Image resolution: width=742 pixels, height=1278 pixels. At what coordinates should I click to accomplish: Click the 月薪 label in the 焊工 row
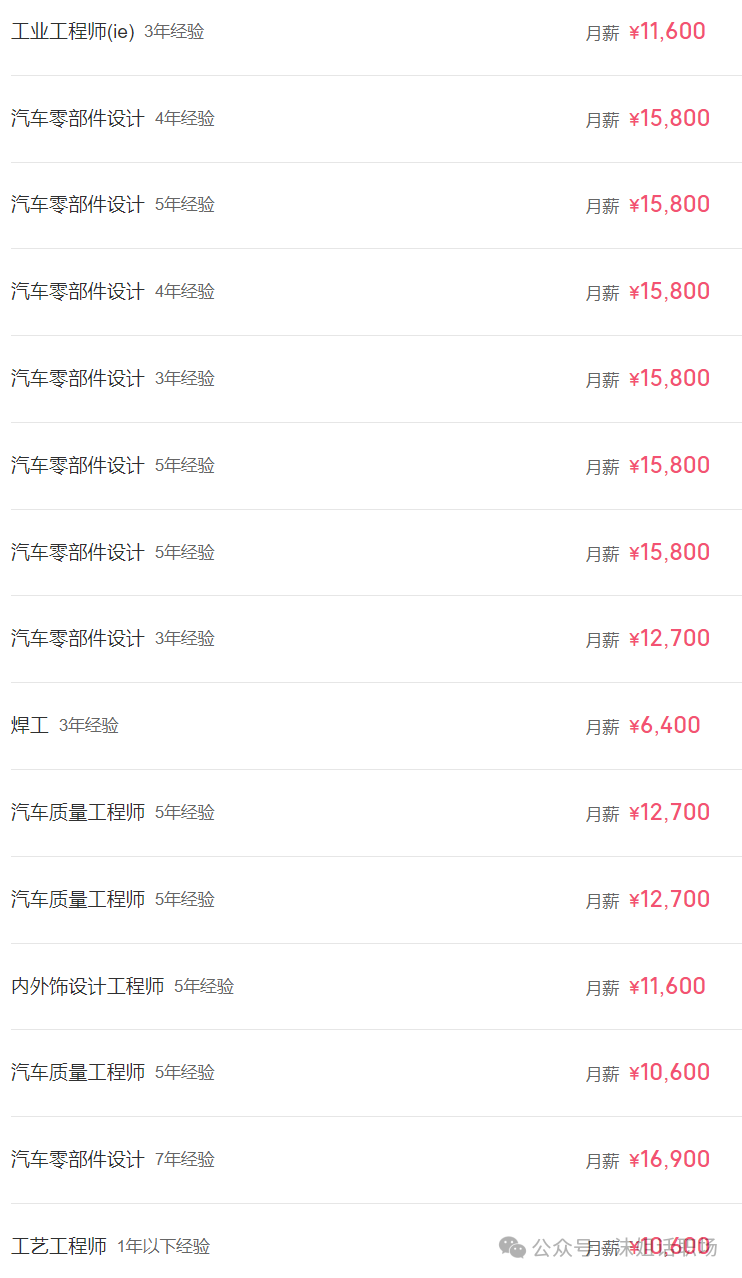point(602,727)
